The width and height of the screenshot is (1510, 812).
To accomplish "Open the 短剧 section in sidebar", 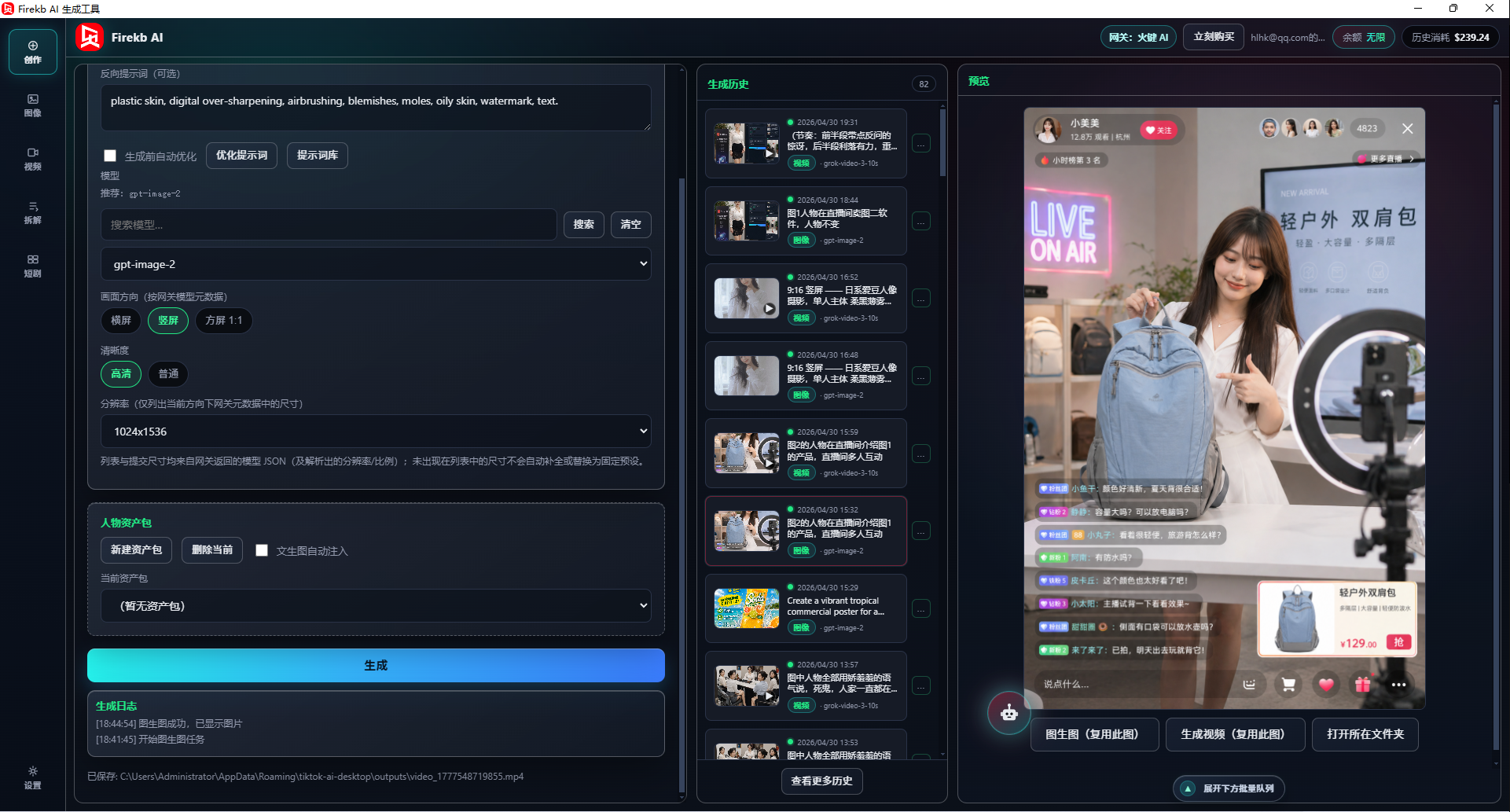I will click(32, 266).
